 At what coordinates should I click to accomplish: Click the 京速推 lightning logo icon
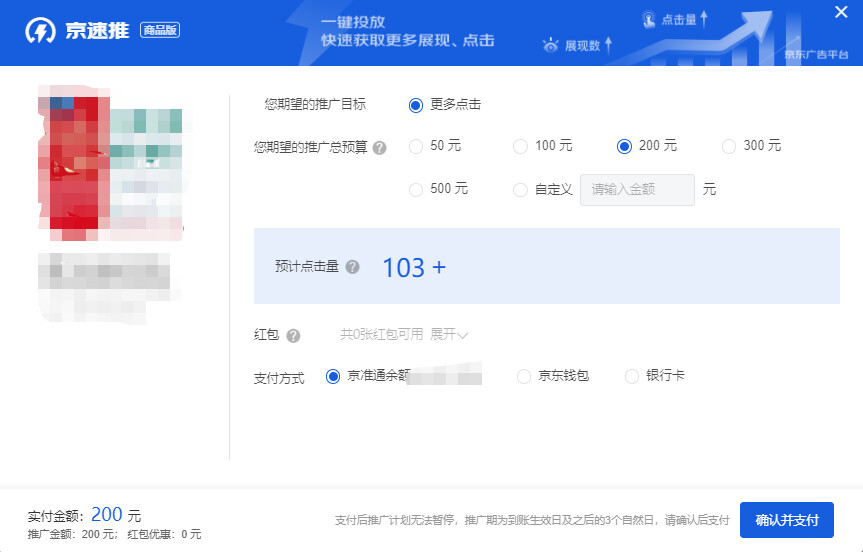coord(41,31)
